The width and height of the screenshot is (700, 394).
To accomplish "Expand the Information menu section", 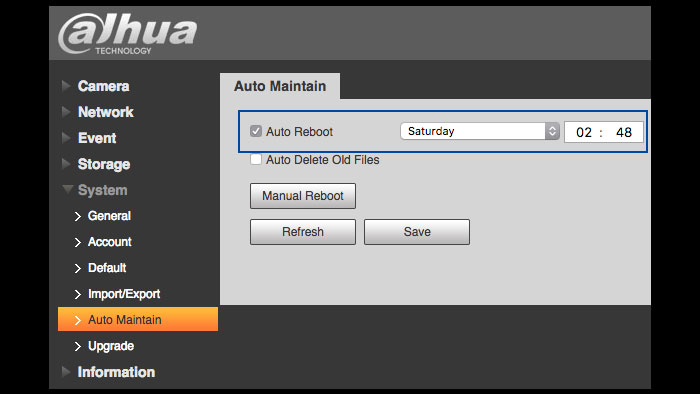I will tap(116, 372).
